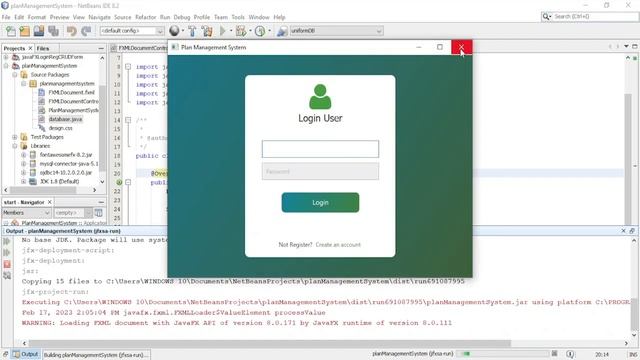Click the Clean and Build icon
The image size is (640, 360).
207,31
